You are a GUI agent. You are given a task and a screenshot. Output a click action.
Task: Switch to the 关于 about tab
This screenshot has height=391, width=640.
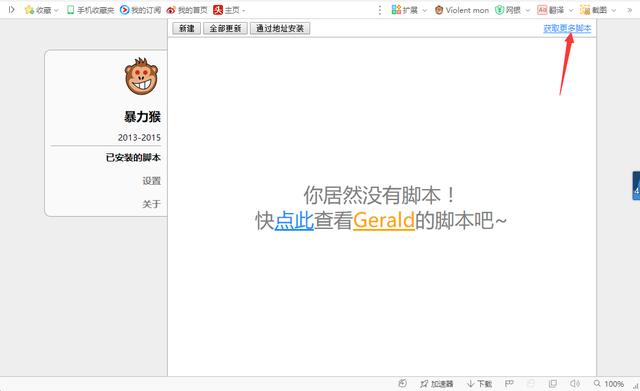coord(151,204)
